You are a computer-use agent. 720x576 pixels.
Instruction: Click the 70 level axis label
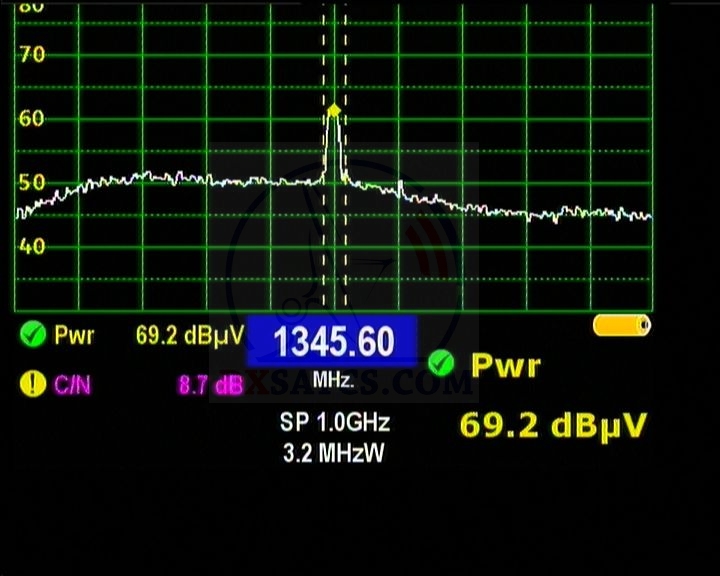click(32, 54)
